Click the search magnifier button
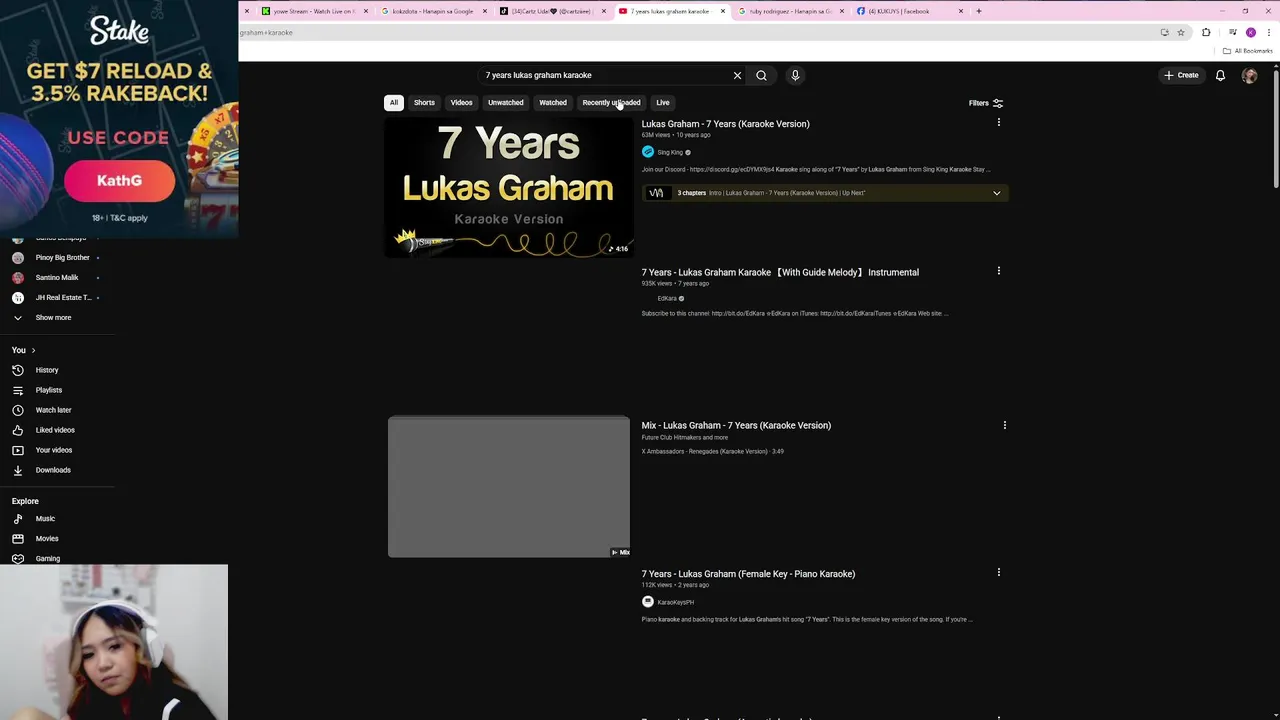This screenshot has width=1280, height=720. coord(761,75)
